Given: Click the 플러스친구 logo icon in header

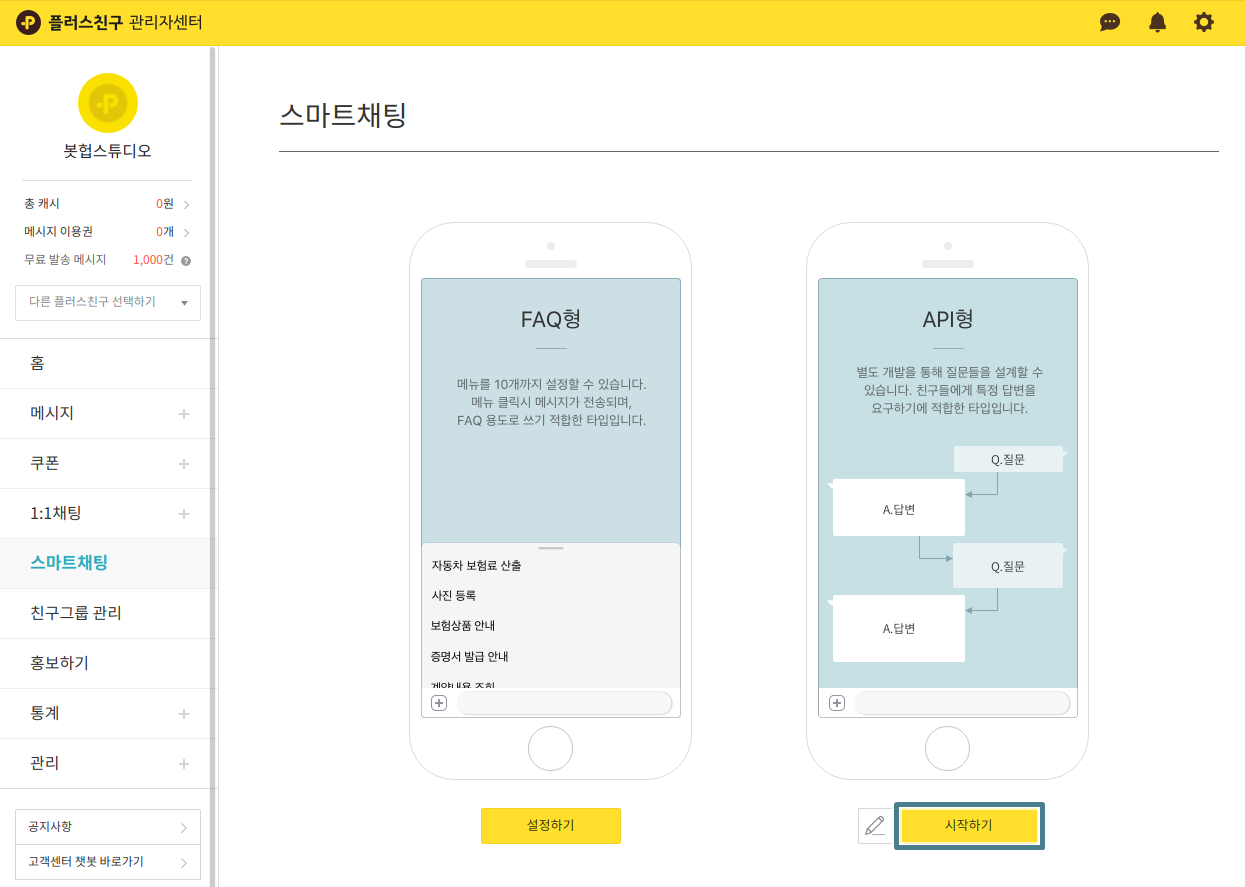Looking at the screenshot, I should (28, 22).
